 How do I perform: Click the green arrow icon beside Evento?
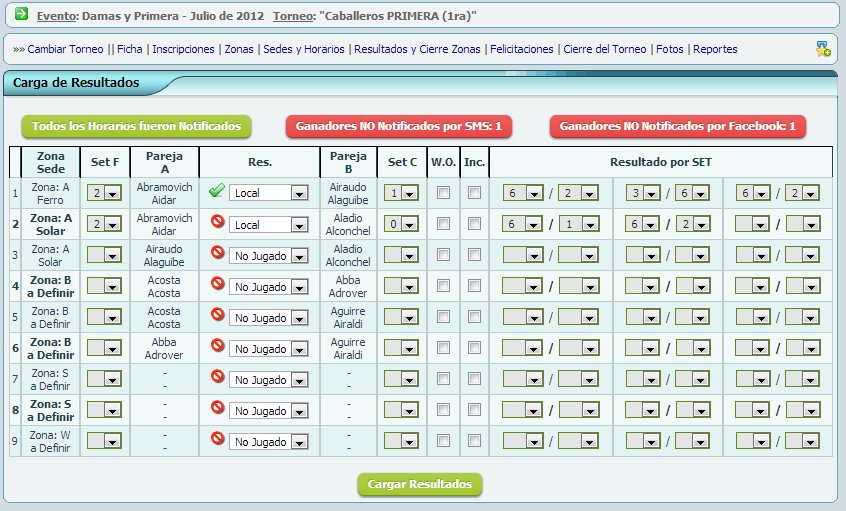(x=21, y=15)
